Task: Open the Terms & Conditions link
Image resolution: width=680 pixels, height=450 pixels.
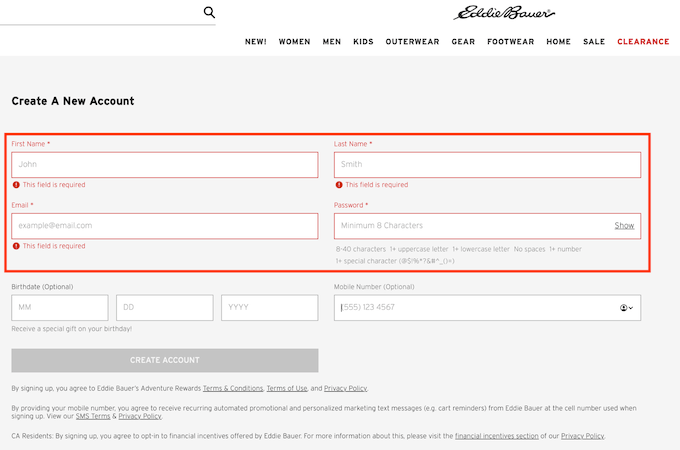Action: click(x=233, y=388)
